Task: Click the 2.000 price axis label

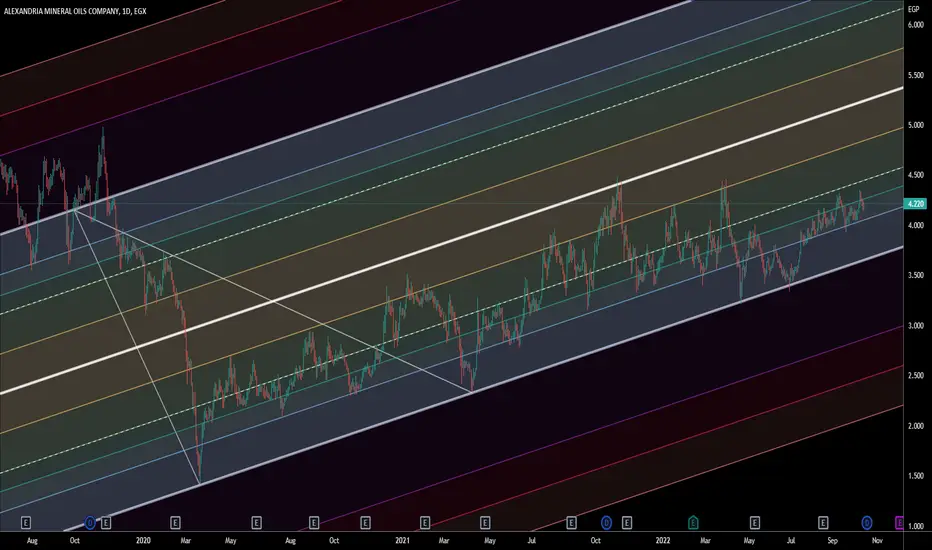Action: (x=915, y=426)
